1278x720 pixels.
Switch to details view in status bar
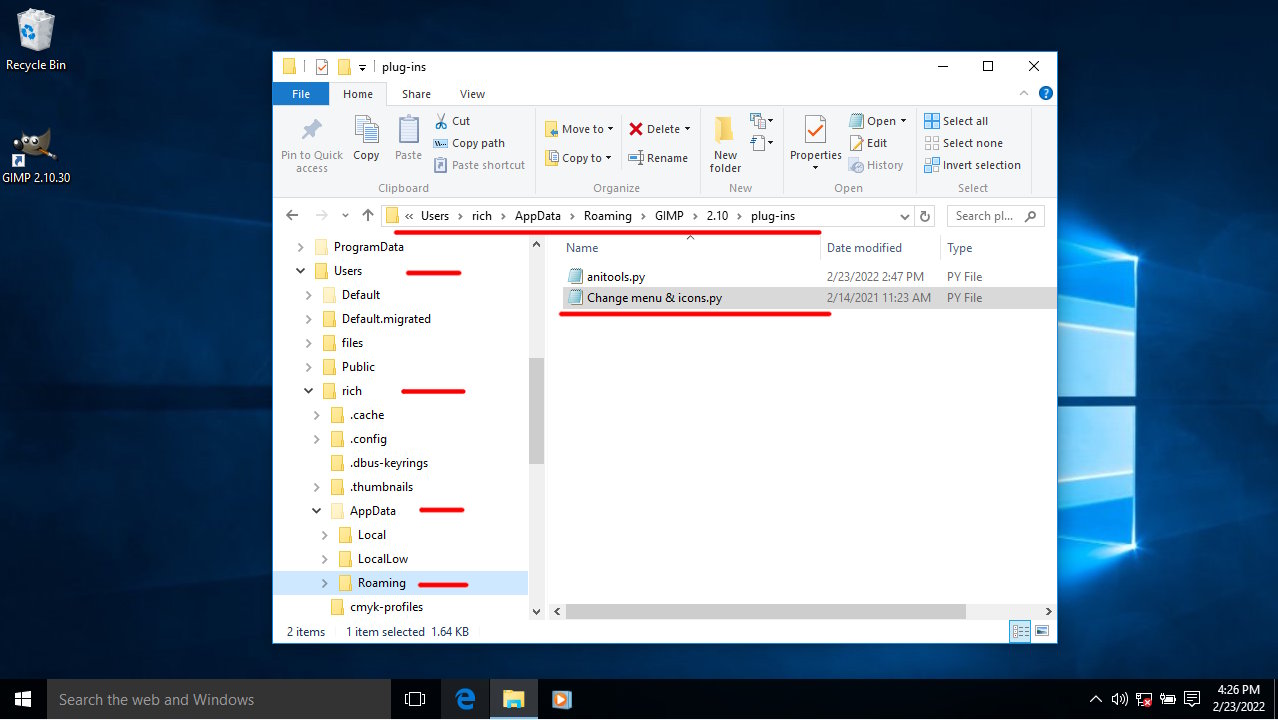click(x=1020, y=631)
